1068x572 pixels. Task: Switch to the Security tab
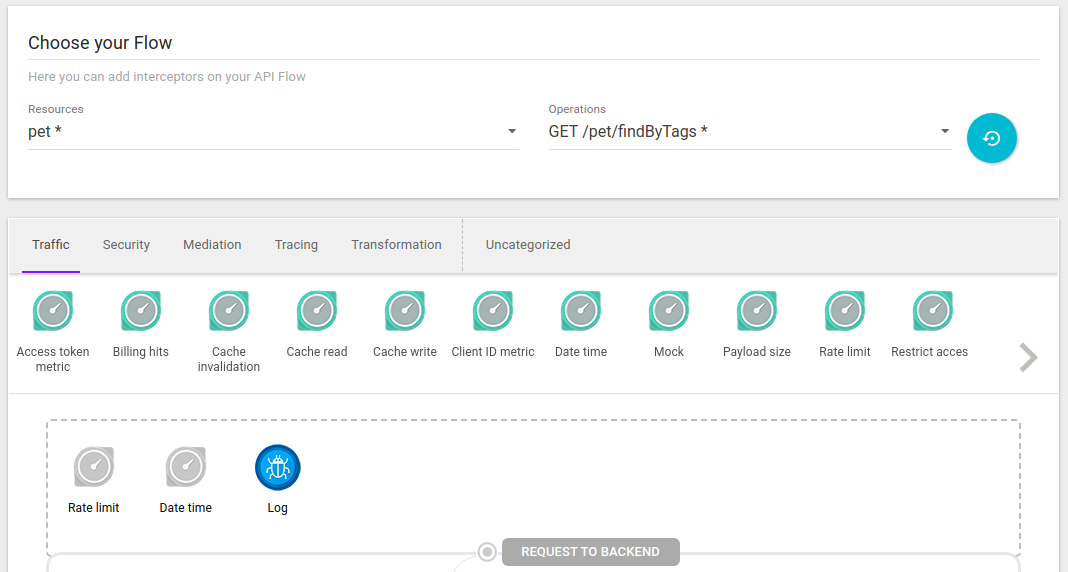pyautogui.click(x=126, y=245)
